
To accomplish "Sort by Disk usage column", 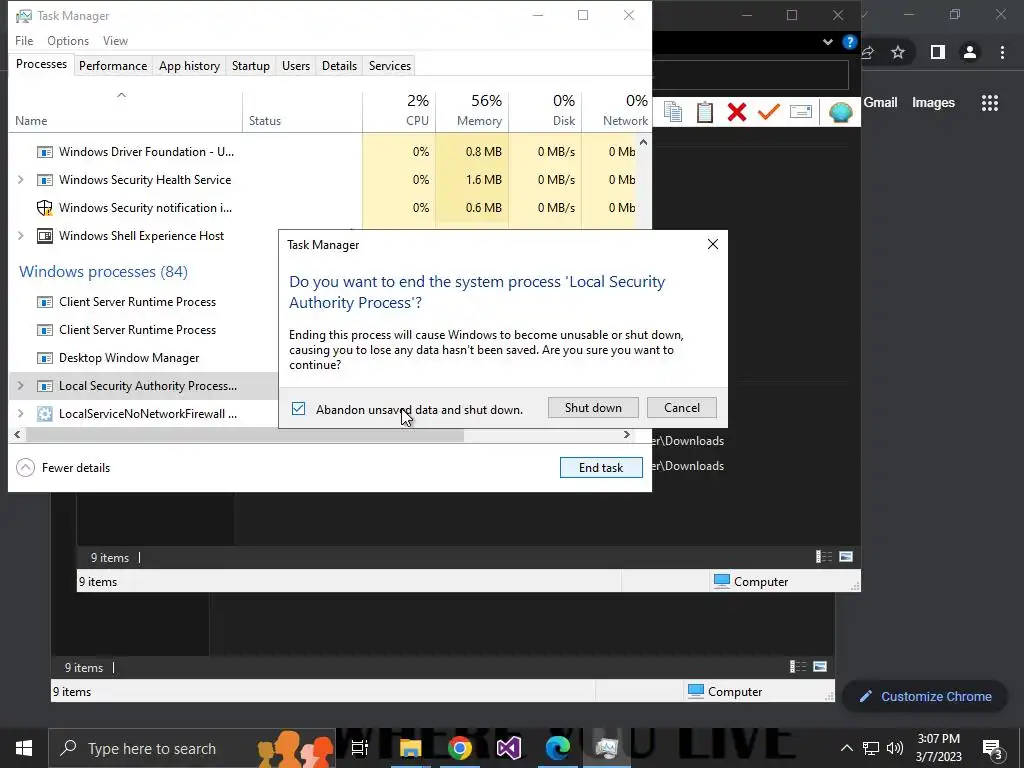I will 545,111.
